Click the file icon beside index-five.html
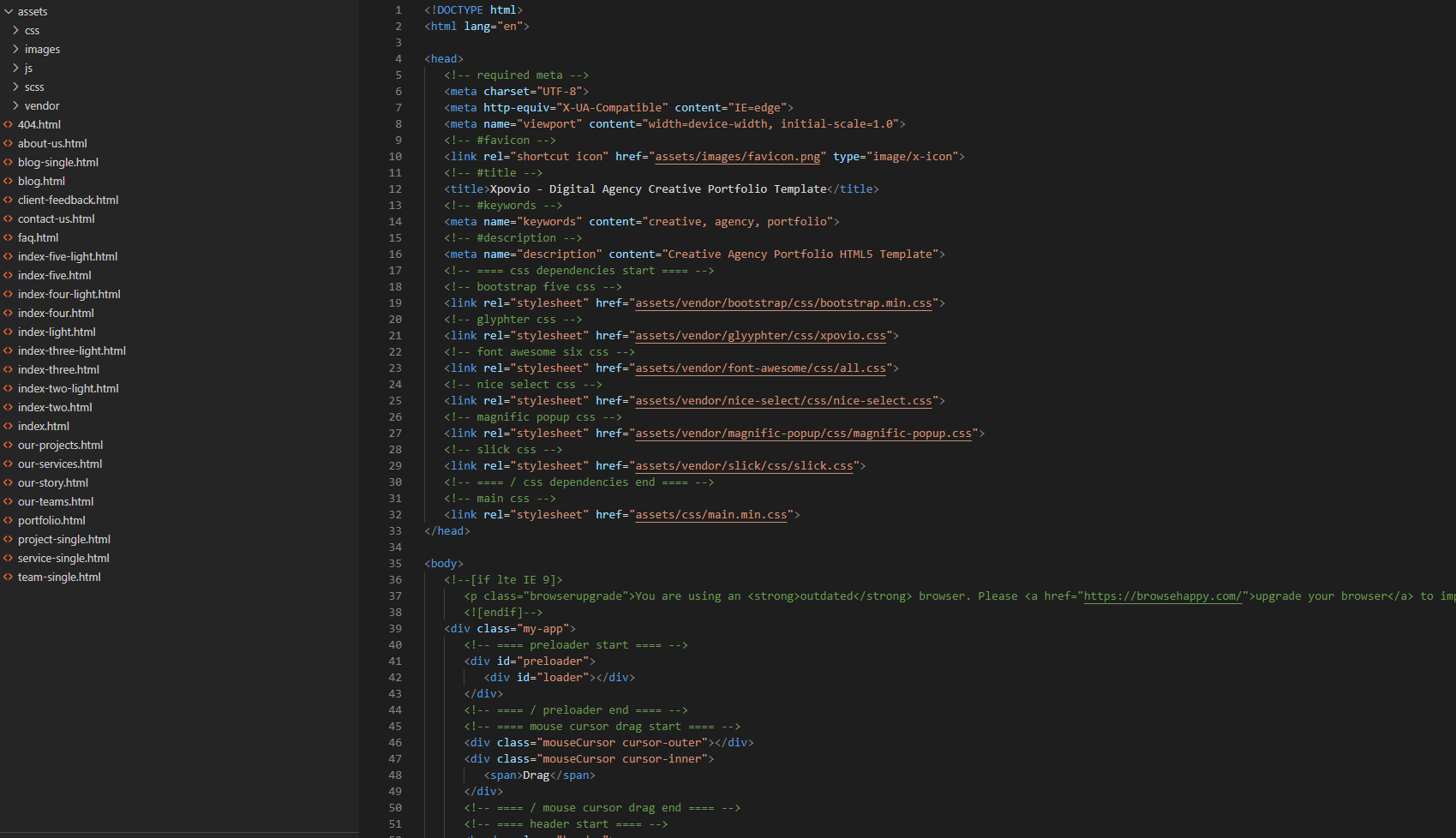1456x838 pixels. click(x=9, y=275)
